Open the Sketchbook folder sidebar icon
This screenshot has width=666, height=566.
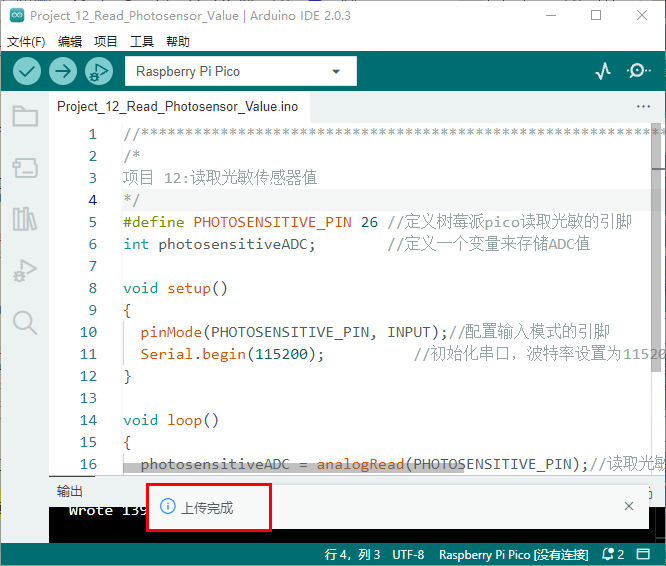pyautogui.click(x=25, y=116)
